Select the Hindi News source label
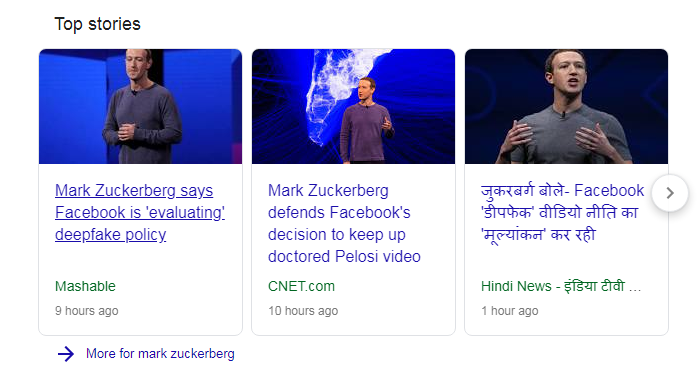 561,286
